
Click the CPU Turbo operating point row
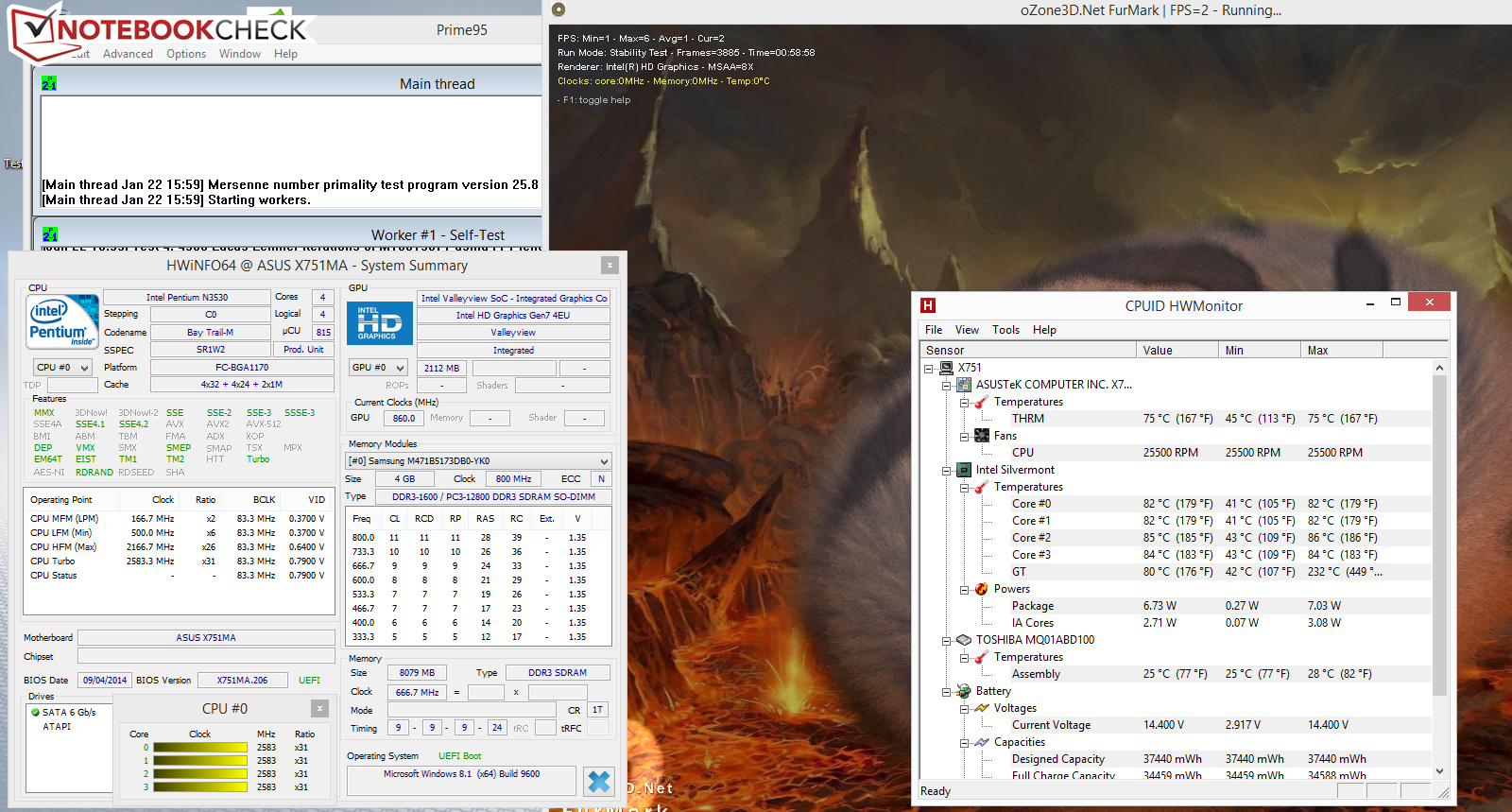[x=179, y=561]
